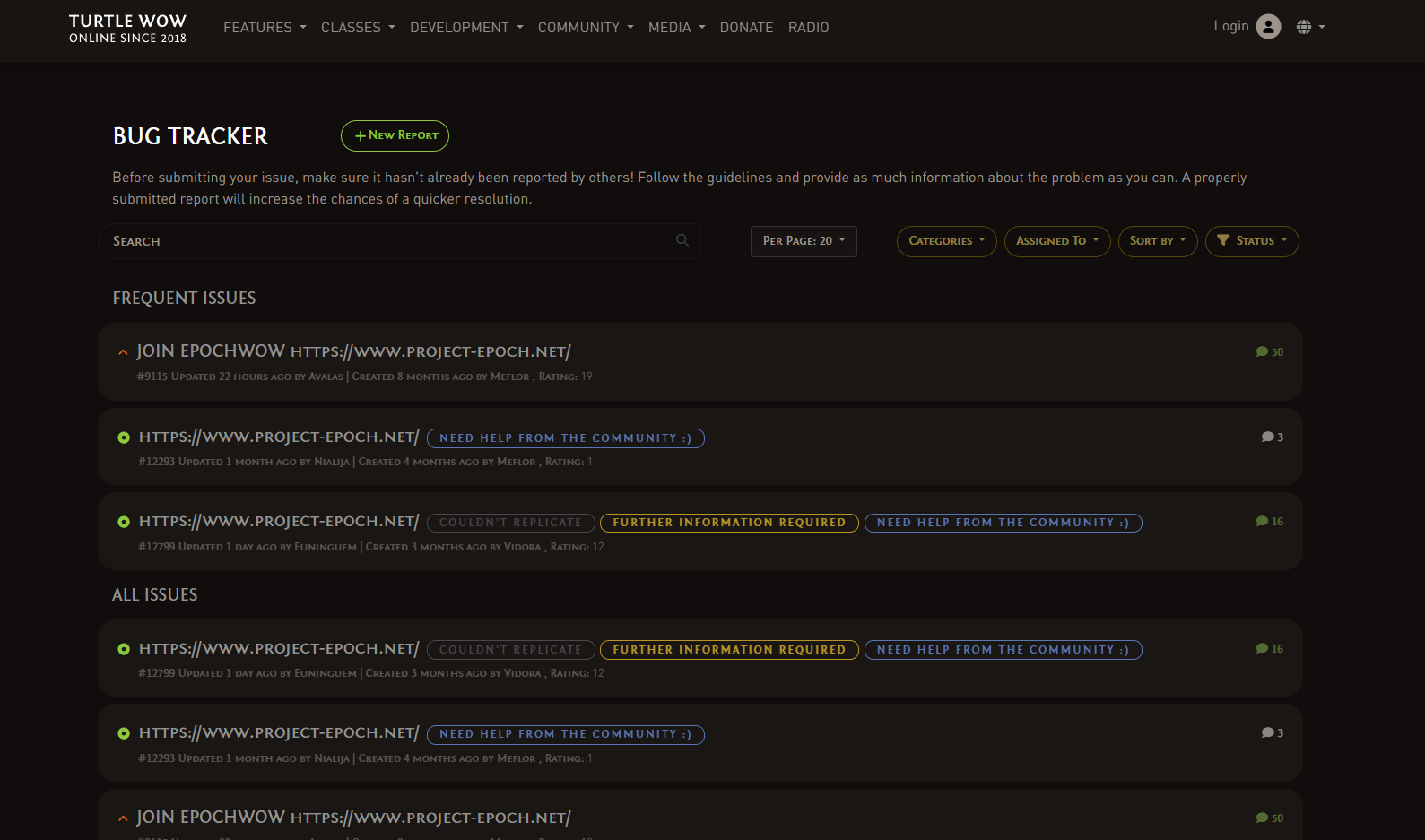Click the Frequent Issues heading
The width and height of the screenshot is (1425, 840).
(184, 298)
